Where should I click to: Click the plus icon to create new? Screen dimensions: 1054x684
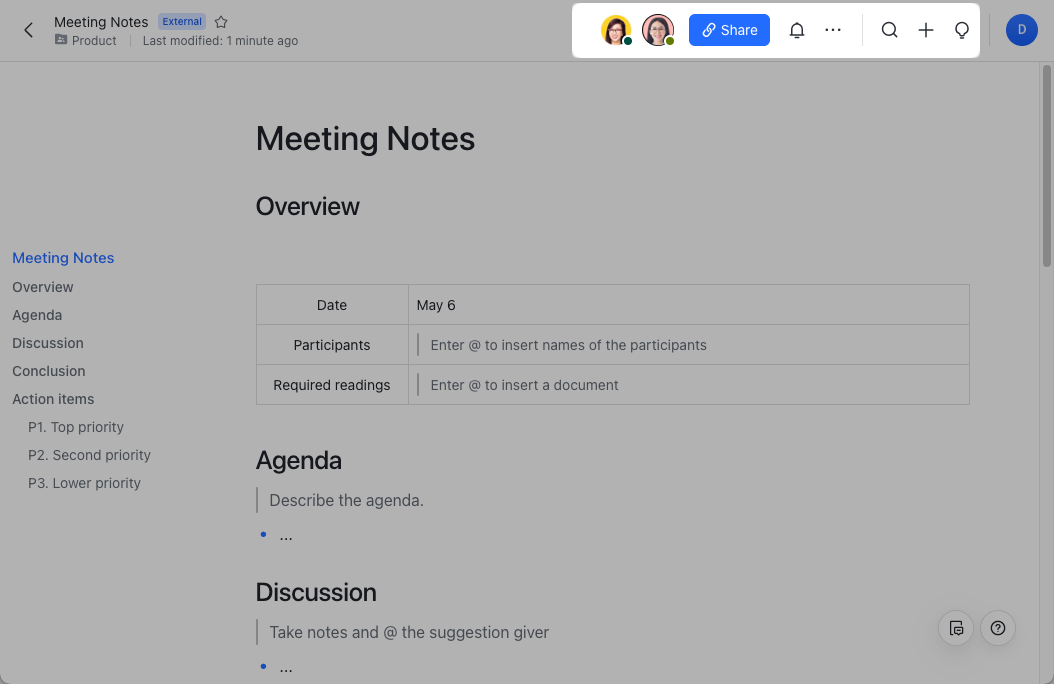click(x=926, y=30)
